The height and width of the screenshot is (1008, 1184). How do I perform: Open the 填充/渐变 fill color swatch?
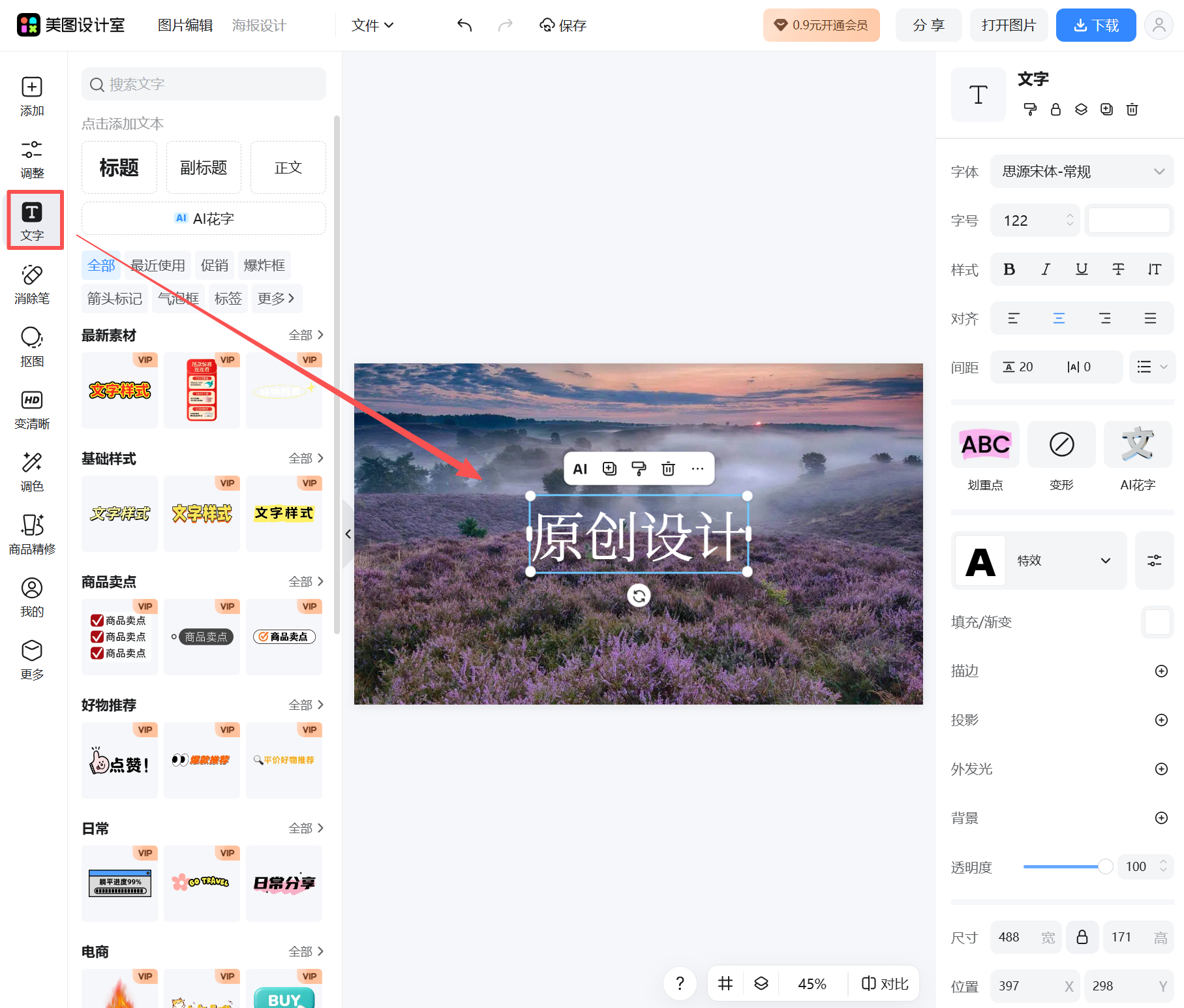click(1157, 622)
